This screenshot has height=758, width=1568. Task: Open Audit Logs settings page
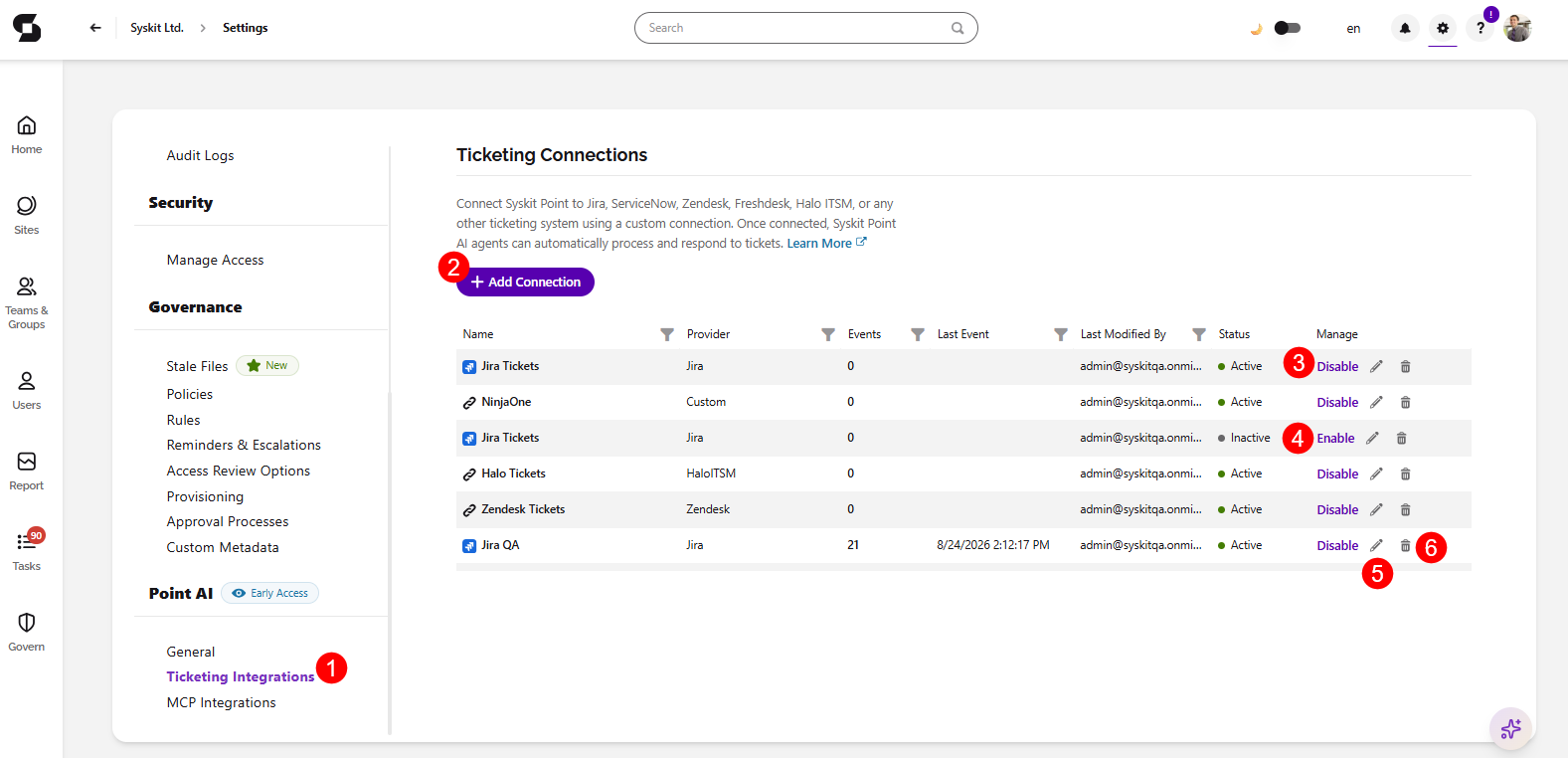[200, 155]
